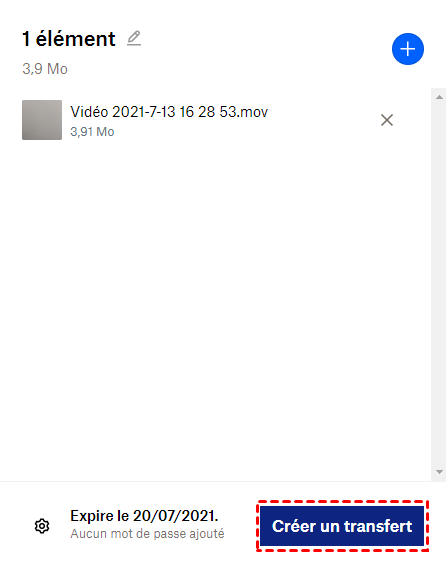
Task: Click footer blank space left of the gear
Action: (x=16, y=526)
